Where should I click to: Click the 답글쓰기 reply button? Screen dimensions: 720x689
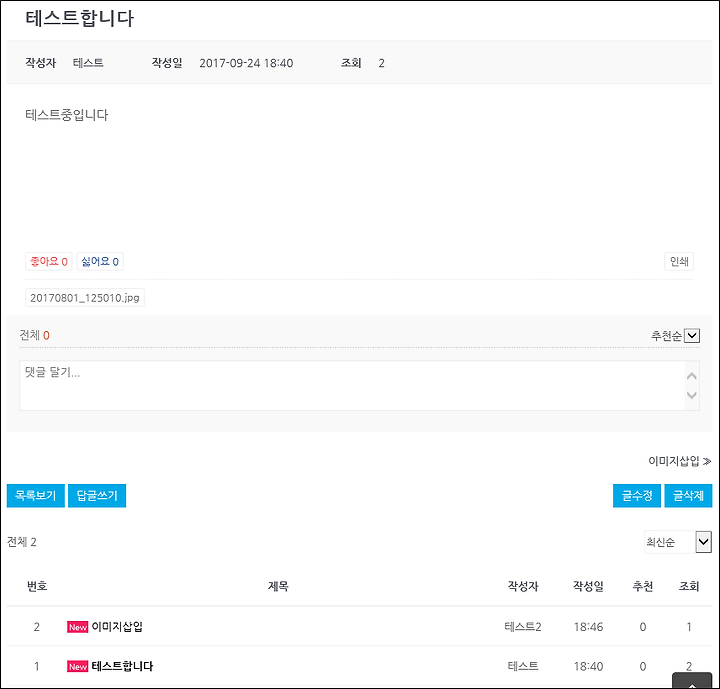click(97, 496)
